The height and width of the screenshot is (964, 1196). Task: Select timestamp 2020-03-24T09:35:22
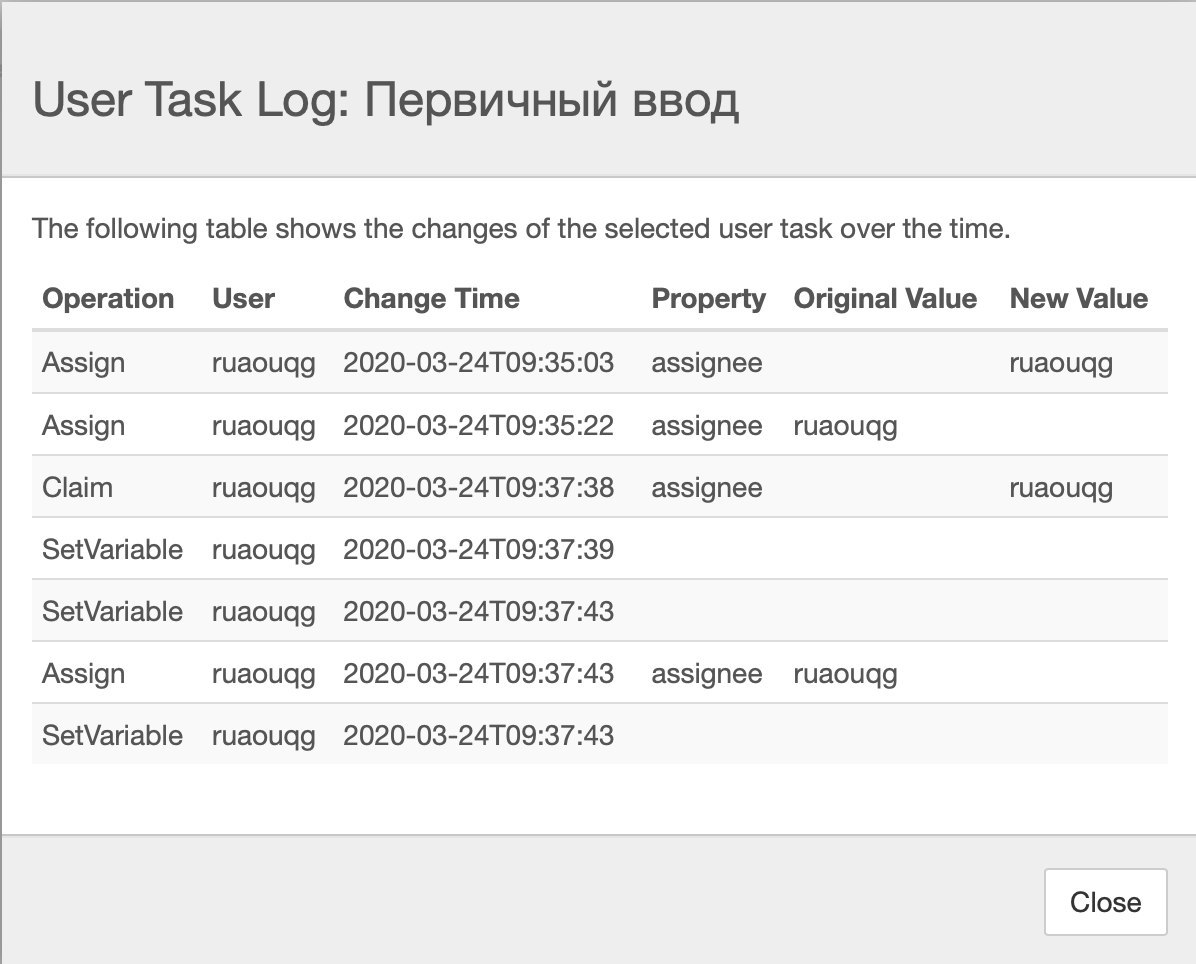(478, 426)
